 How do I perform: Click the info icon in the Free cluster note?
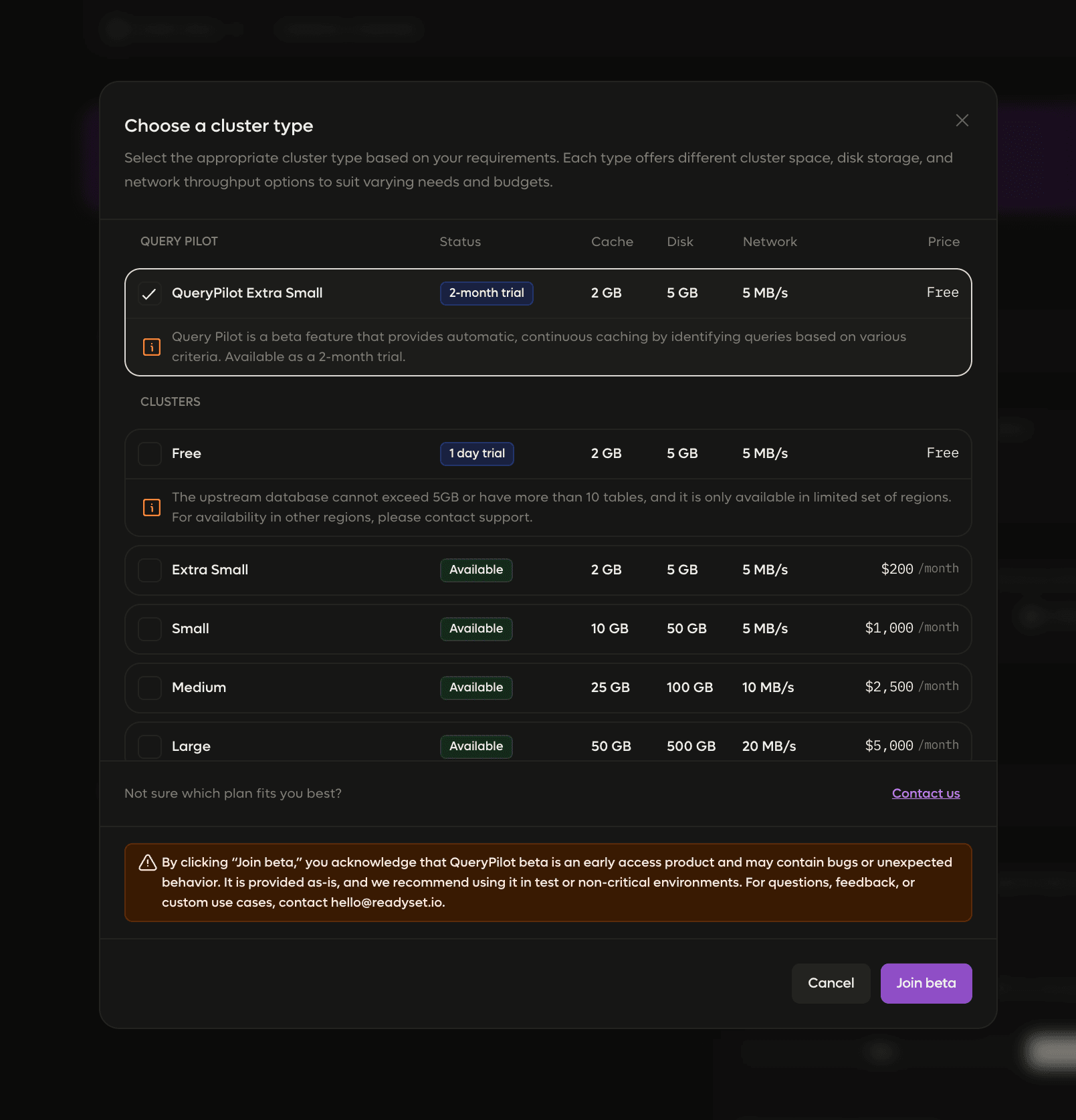[x=152, y=508]
